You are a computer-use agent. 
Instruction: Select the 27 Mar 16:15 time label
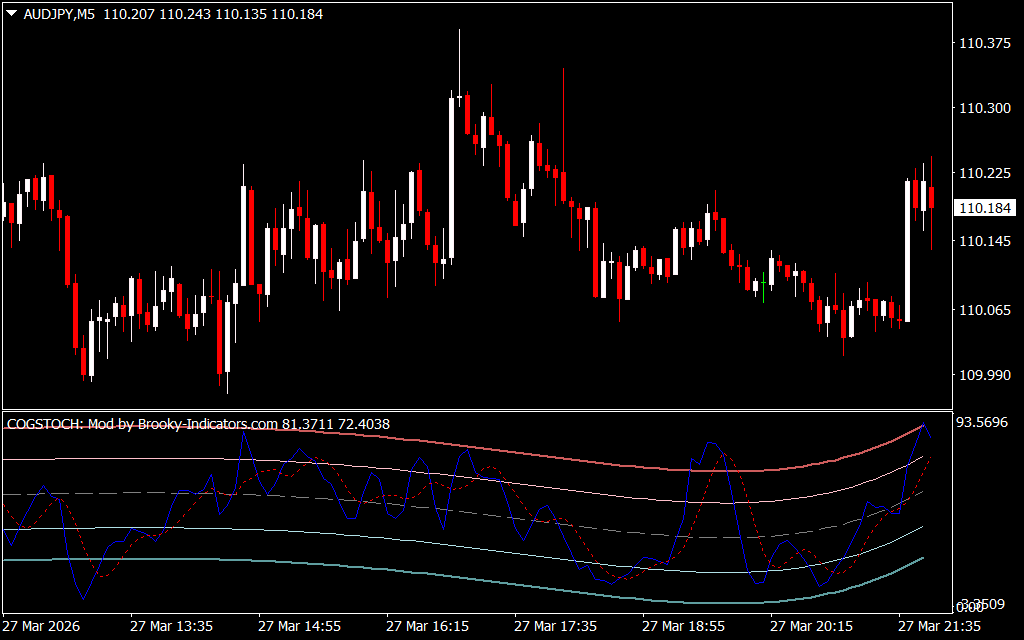pos(428,626)
